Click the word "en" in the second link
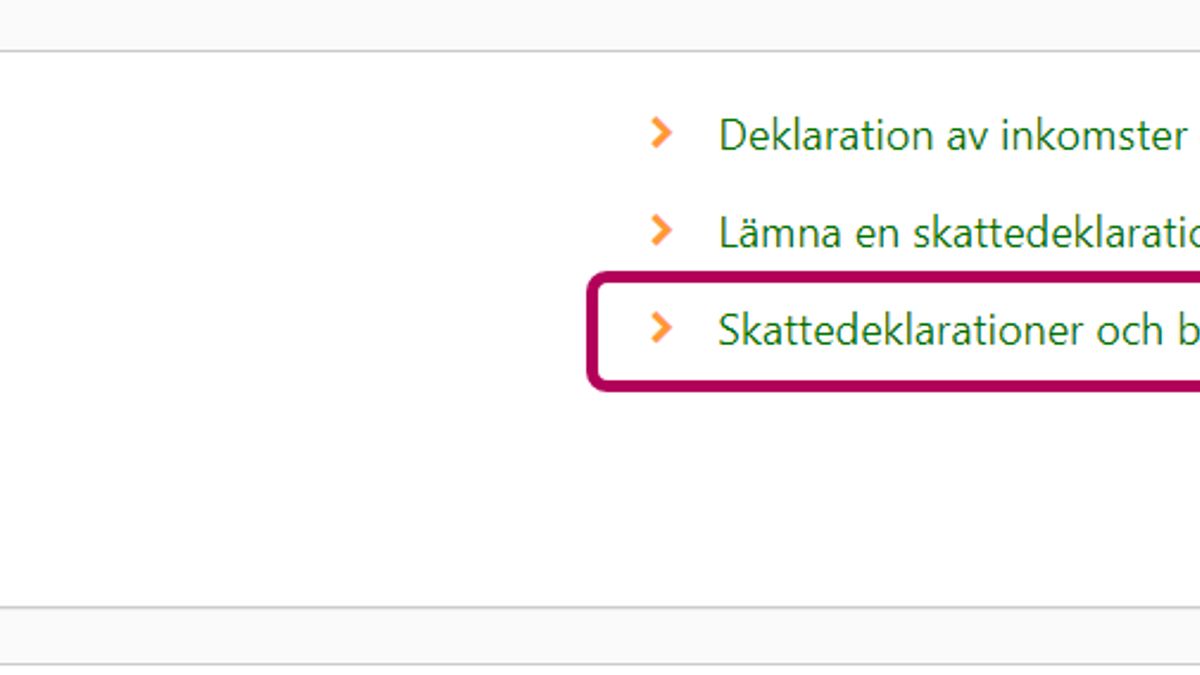Image resolution: width=1200 pixels, height=675 pixels. coord(877,233)
